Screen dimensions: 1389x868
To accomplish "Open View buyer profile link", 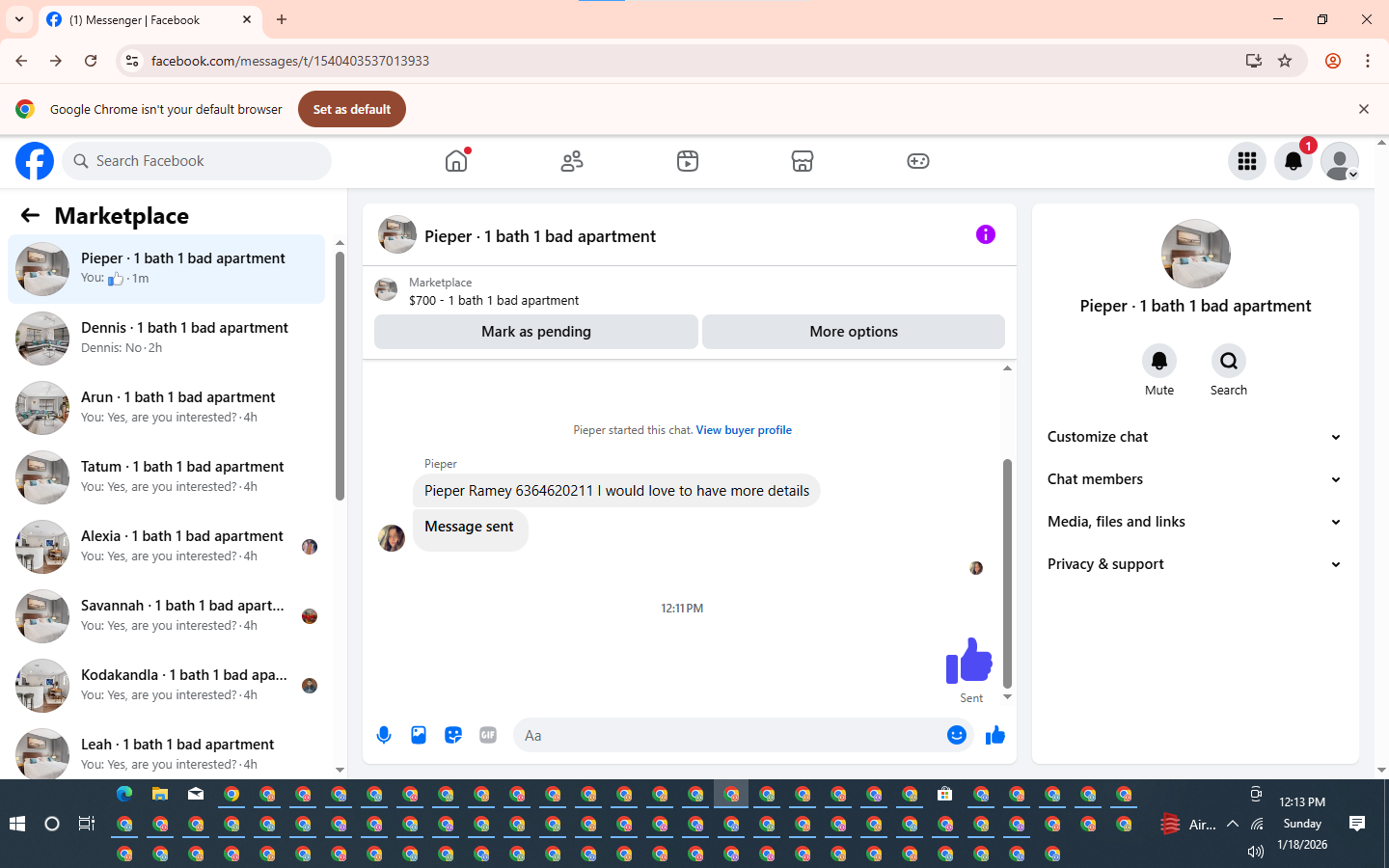I will tap(744, 430).
